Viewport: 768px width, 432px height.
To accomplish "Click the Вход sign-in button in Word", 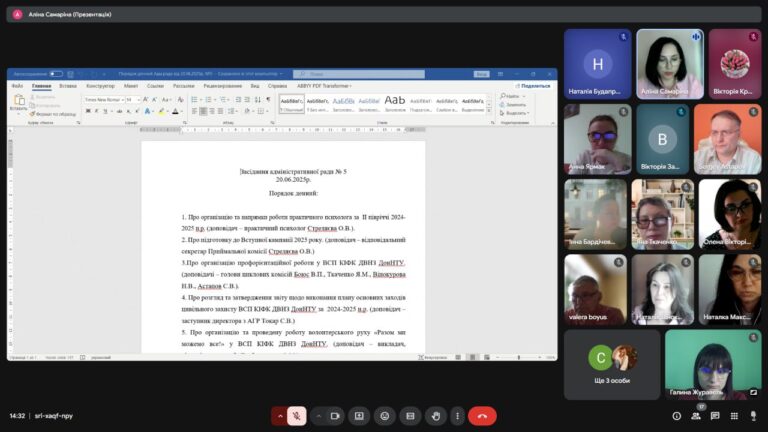I will (x=481, y=74).
